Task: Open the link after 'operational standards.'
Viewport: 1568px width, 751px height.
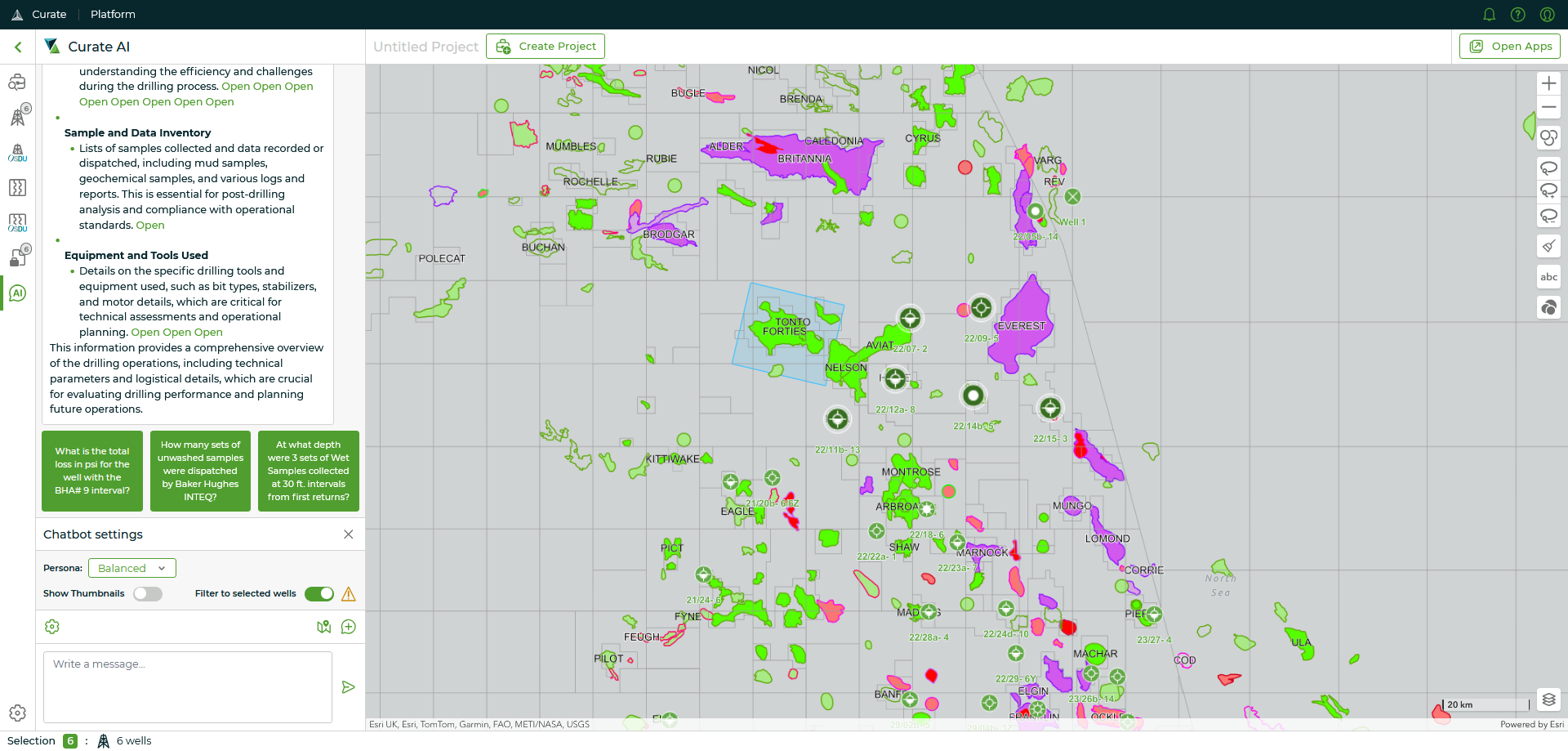Action: tap(150, 226)
